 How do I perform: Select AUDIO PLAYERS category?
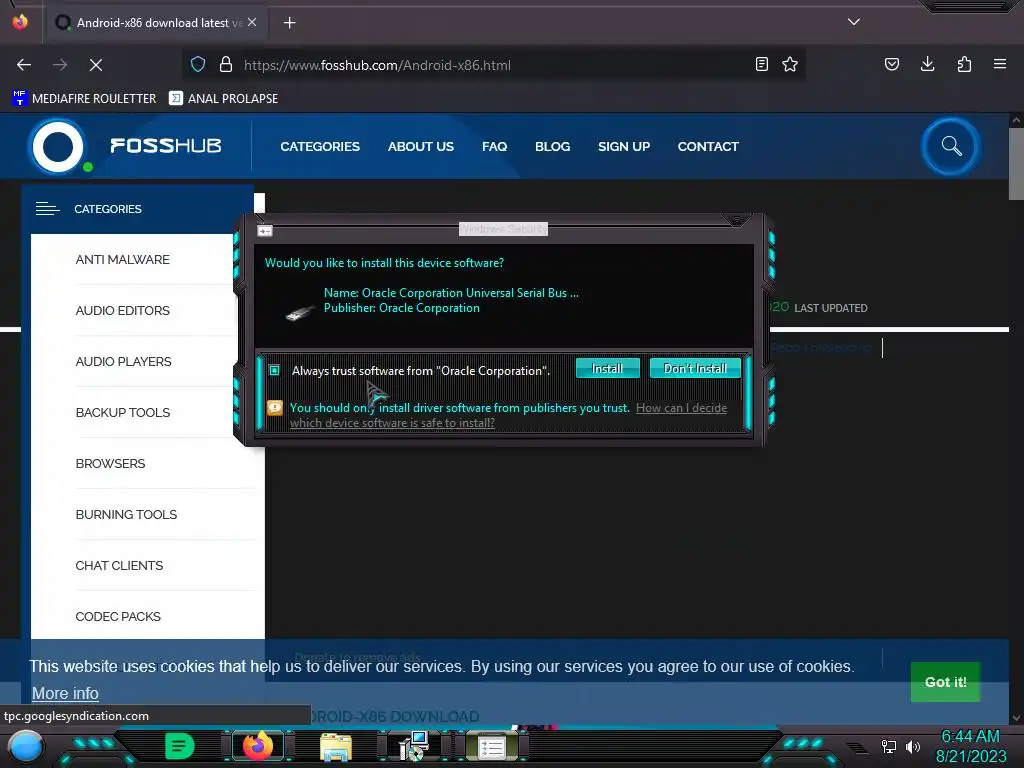pos(123,361)
